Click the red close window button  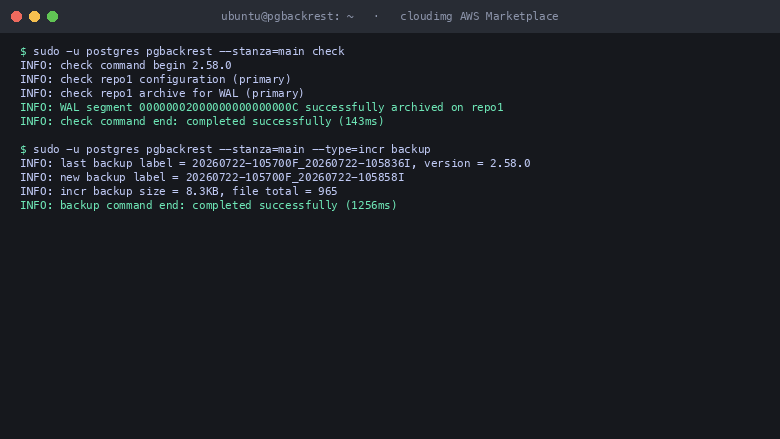pos(16,16)
